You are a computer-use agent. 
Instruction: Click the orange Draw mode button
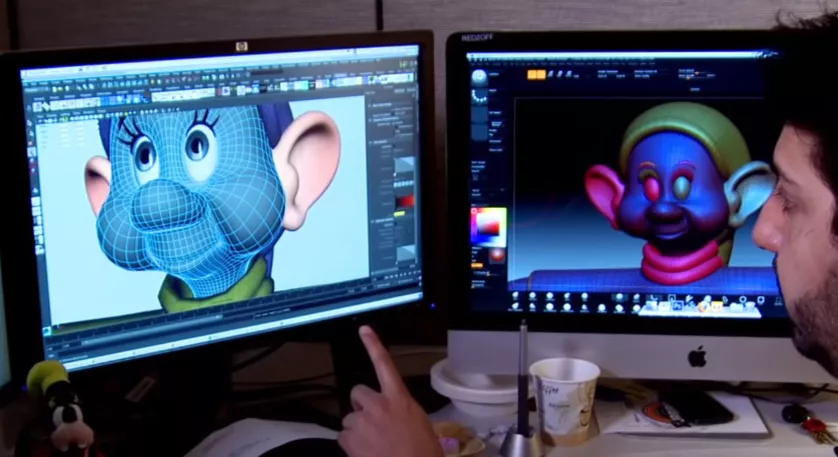541,75
